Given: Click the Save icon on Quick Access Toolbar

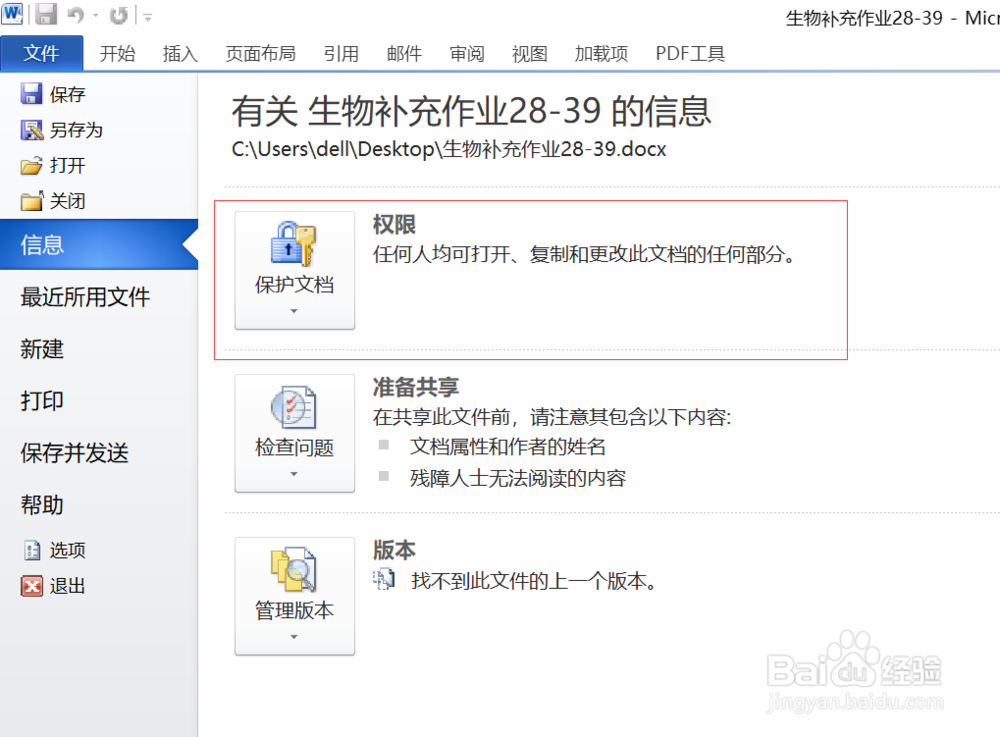Looking at the screenshot, I should [x=45, y=12].
